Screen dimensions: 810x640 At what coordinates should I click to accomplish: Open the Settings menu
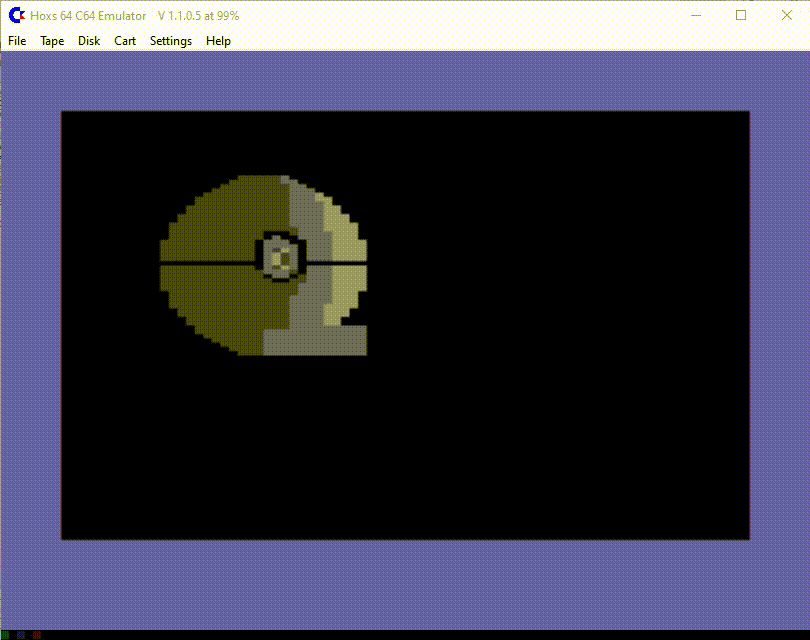point(171,41)
